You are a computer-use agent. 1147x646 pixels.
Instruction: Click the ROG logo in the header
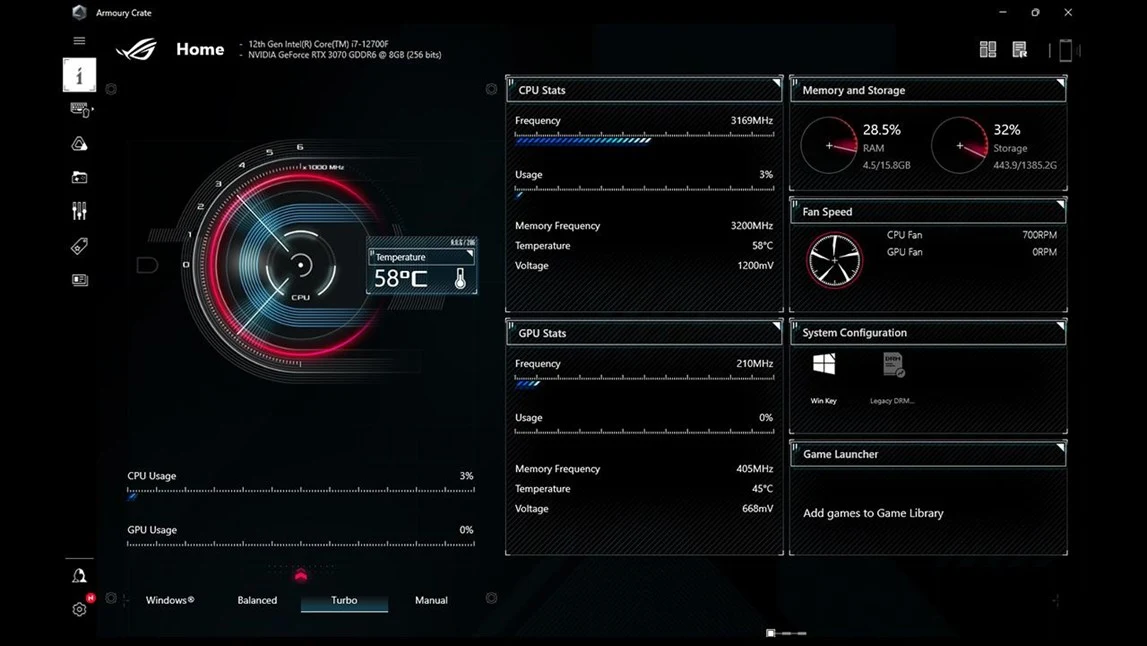click(x=137, y=49)
